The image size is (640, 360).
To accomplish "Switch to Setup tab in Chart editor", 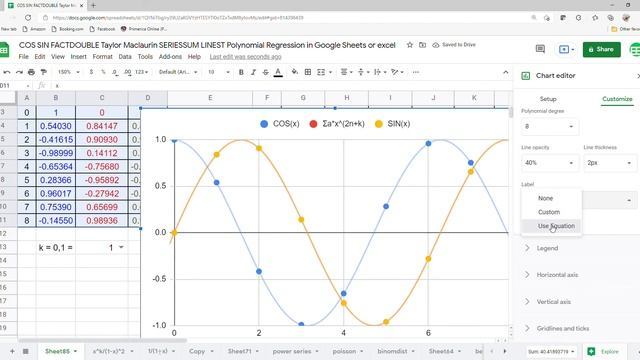I will (548, 99).
